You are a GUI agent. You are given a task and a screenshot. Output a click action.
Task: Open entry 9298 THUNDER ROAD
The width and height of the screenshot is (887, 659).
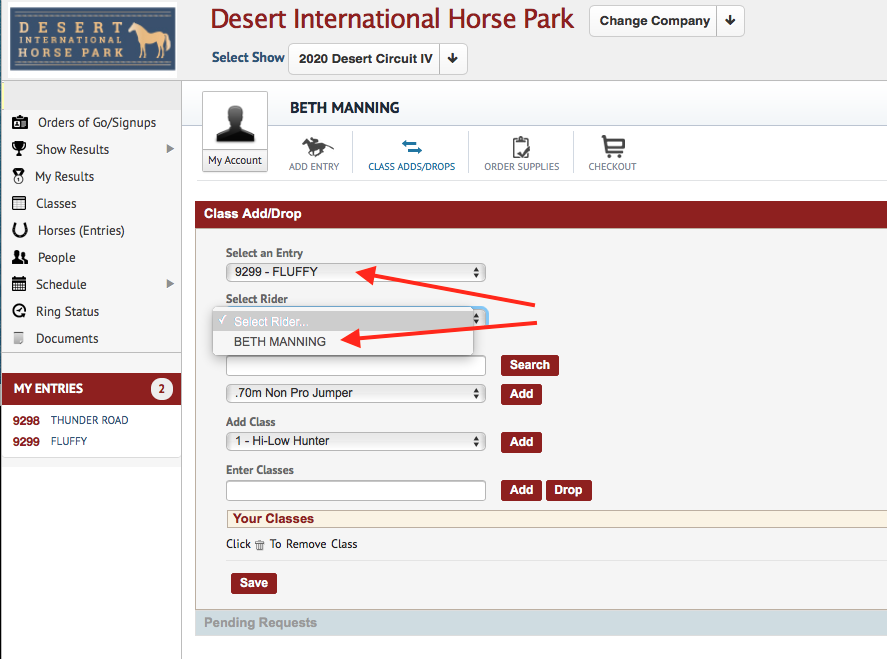point(71,420)
